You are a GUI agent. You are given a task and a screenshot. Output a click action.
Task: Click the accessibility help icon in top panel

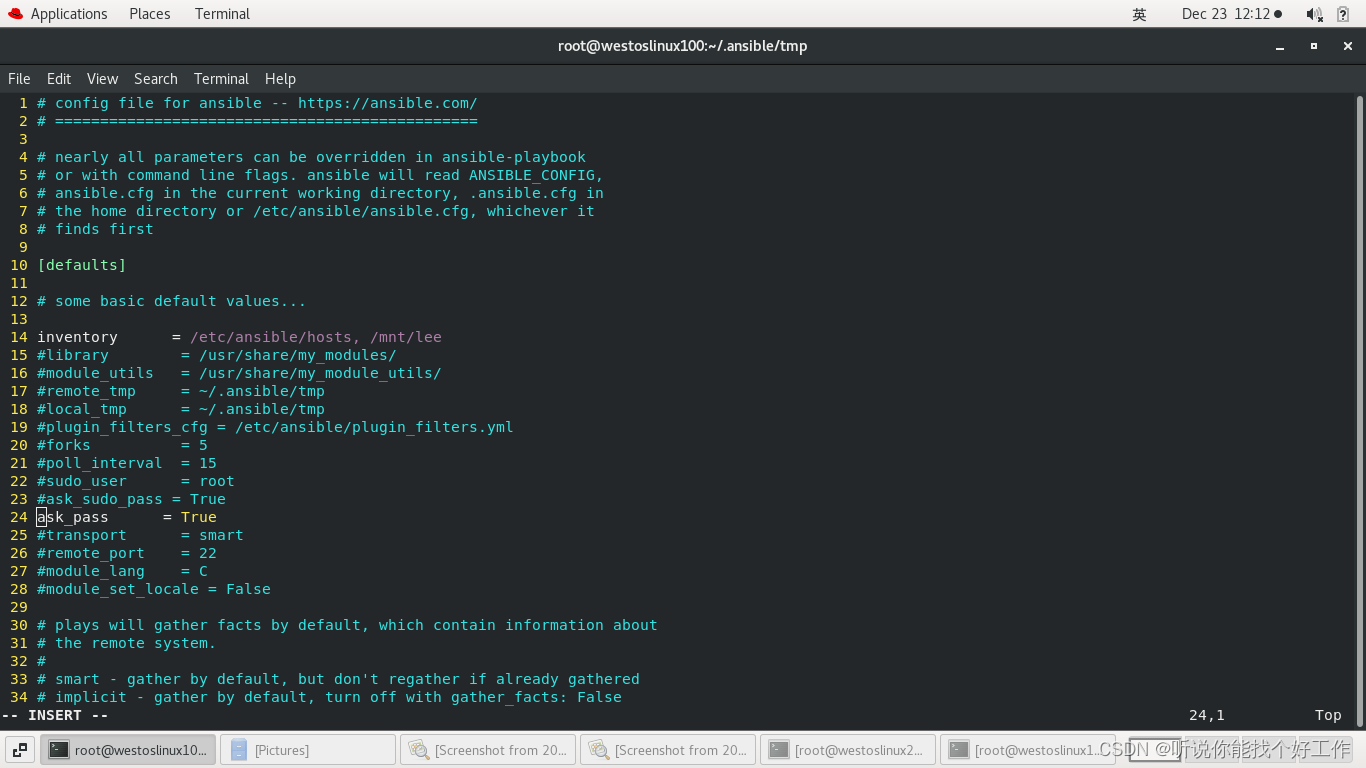click(x=1343, y=14)
